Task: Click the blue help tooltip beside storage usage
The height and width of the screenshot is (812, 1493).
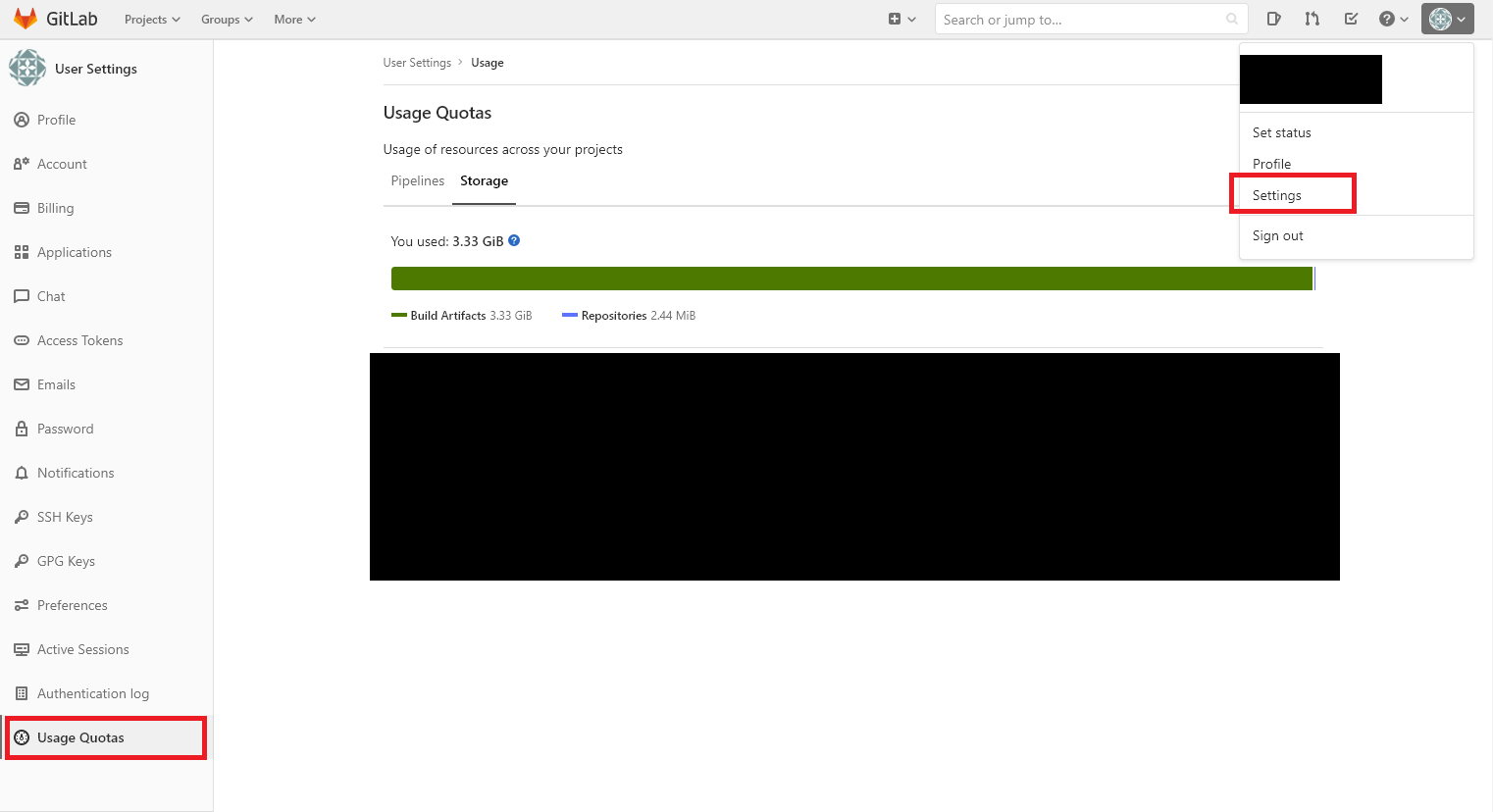Action: [x=513, y=240]
